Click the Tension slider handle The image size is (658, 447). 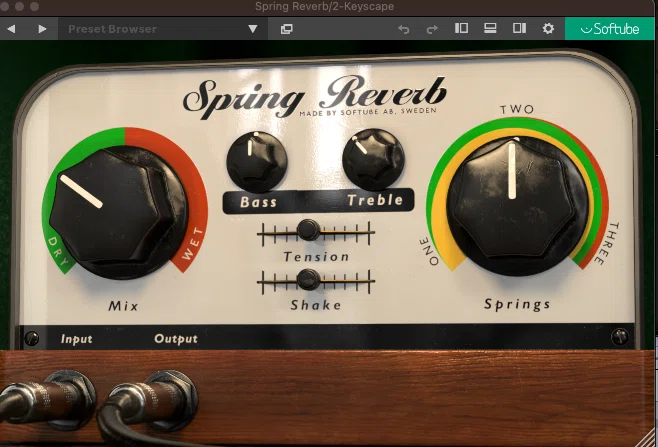(308, 230)
